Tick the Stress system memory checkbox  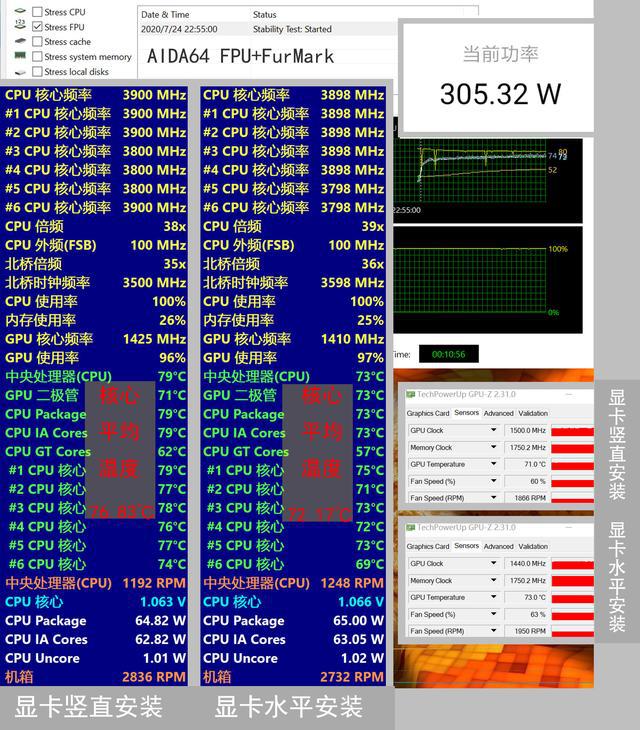[37, 56]
